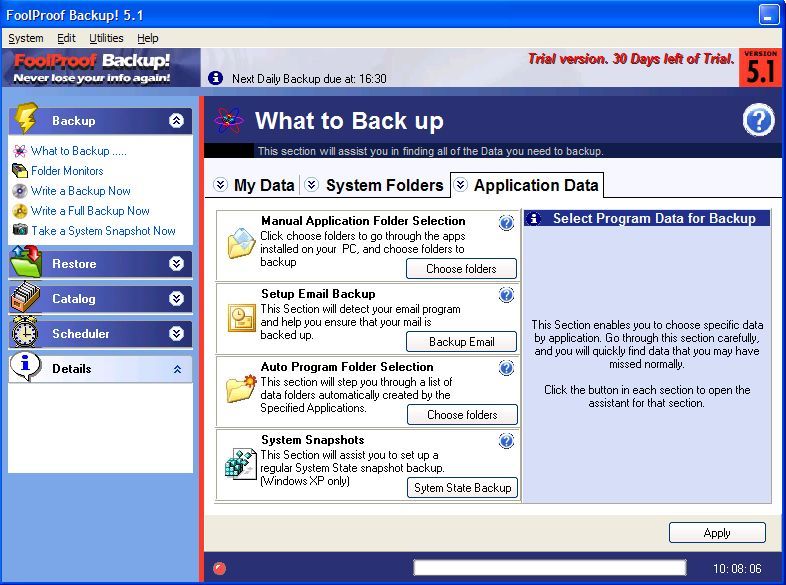Image resolution: width=786 pixels, height=585 pixels.
Task: Expand the Scheduler panel chevron
Action: pos(176,333)
